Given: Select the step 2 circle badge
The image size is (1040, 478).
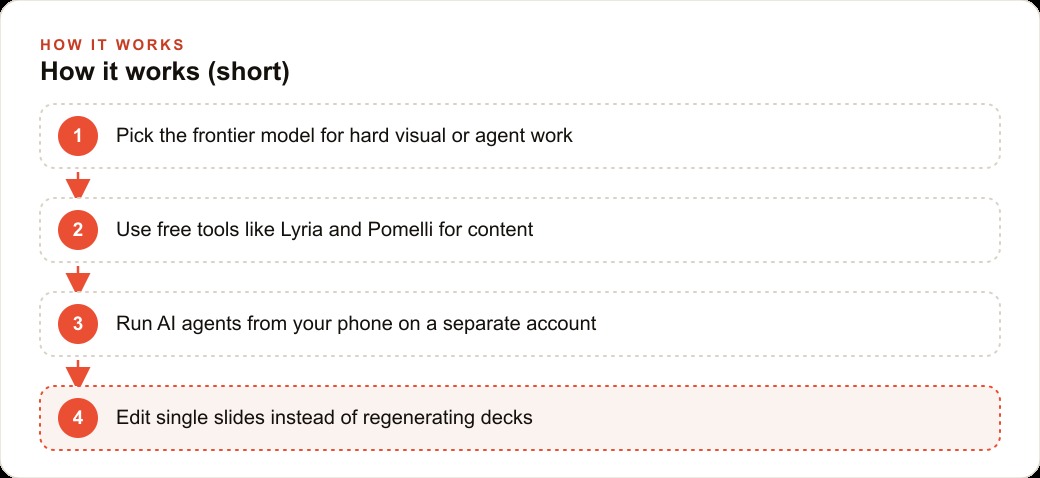Looking at the screenshot, I should pos(78,230).
